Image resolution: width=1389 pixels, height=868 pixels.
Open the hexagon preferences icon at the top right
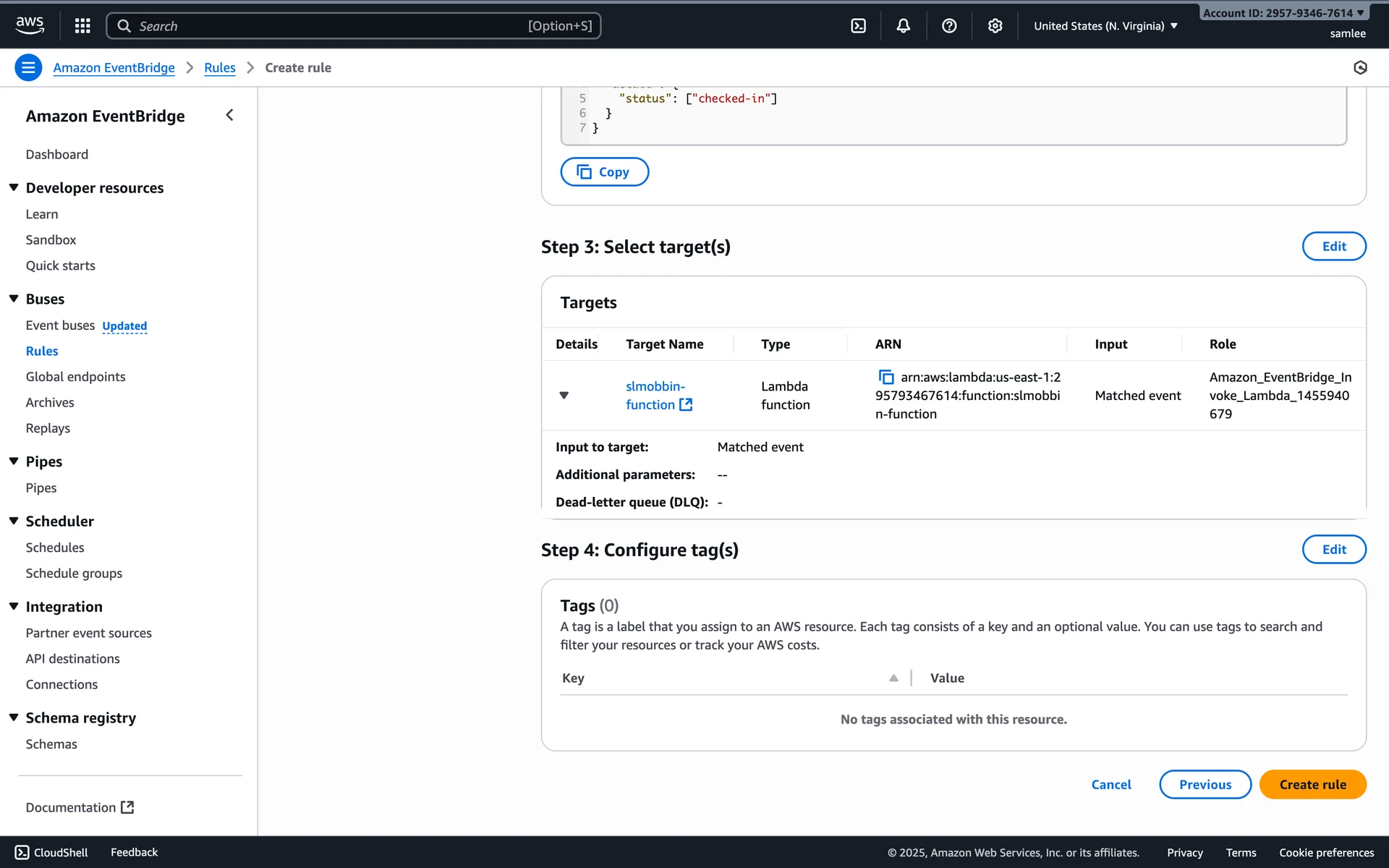(1360, 68)
